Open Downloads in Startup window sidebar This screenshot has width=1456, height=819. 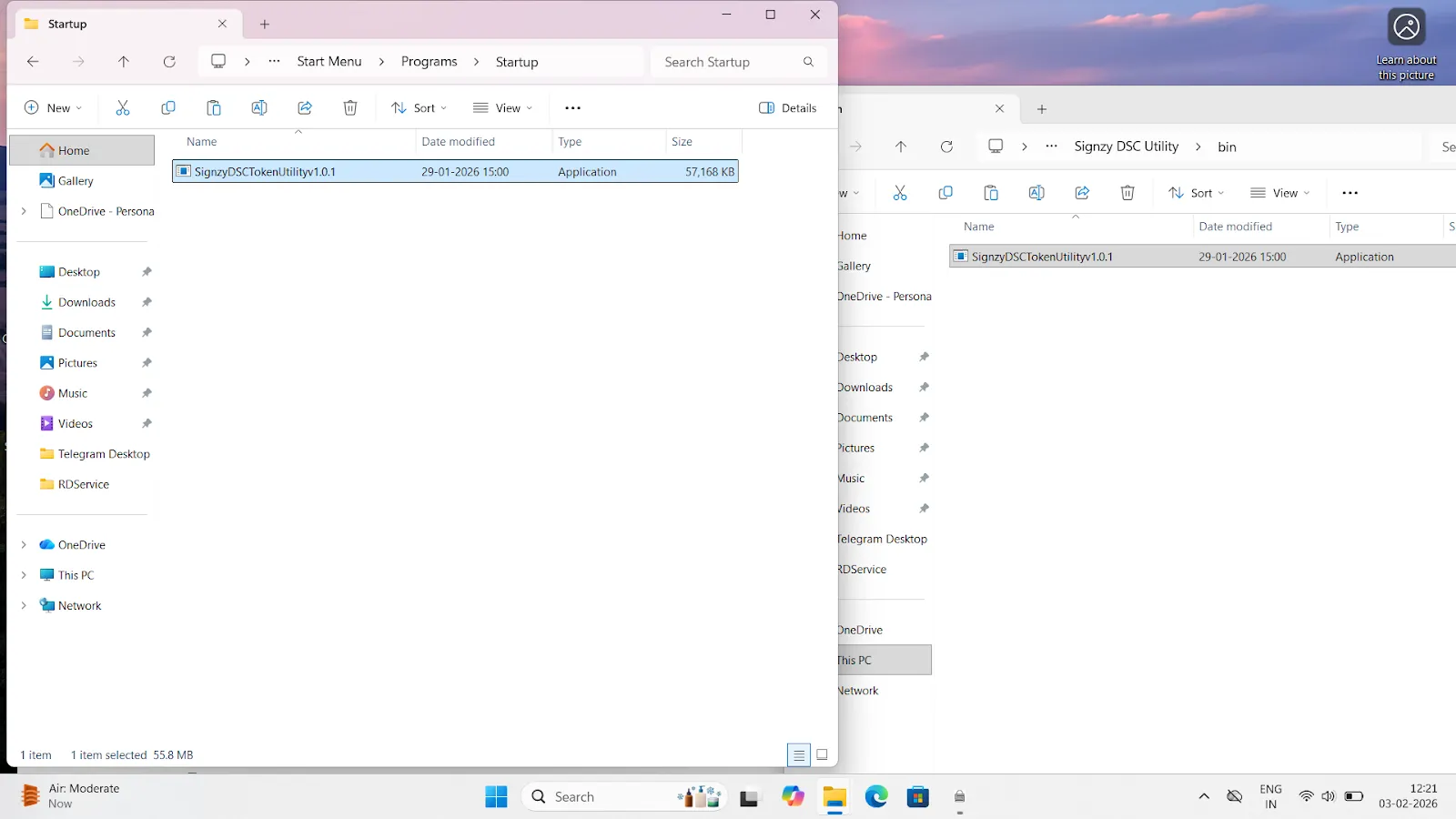click(86, 302)
